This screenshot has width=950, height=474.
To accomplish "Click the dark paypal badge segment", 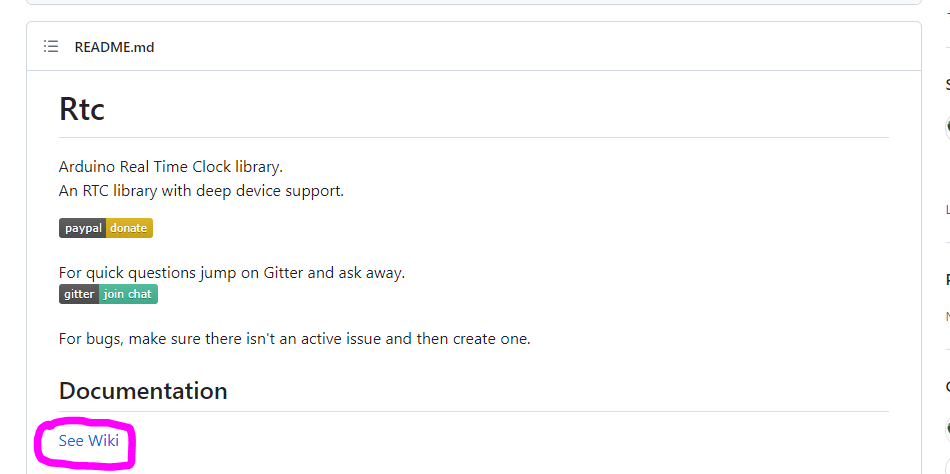I will point(83,228).
